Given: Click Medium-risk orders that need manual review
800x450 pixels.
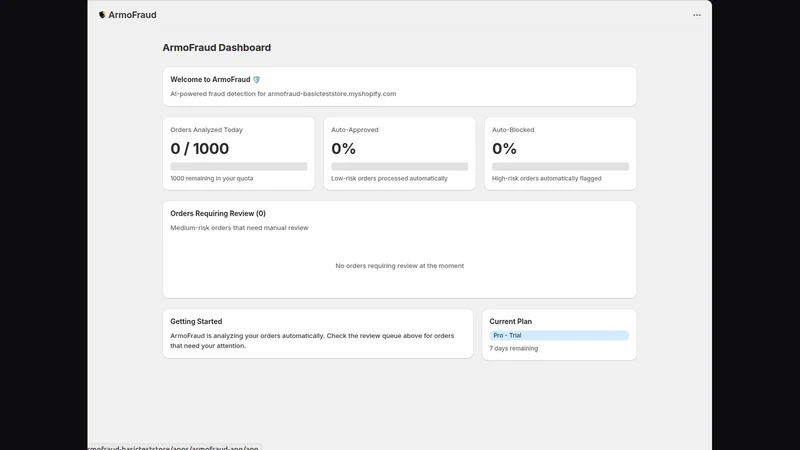Looking at the screenshot, I should [x=239, y=228].
